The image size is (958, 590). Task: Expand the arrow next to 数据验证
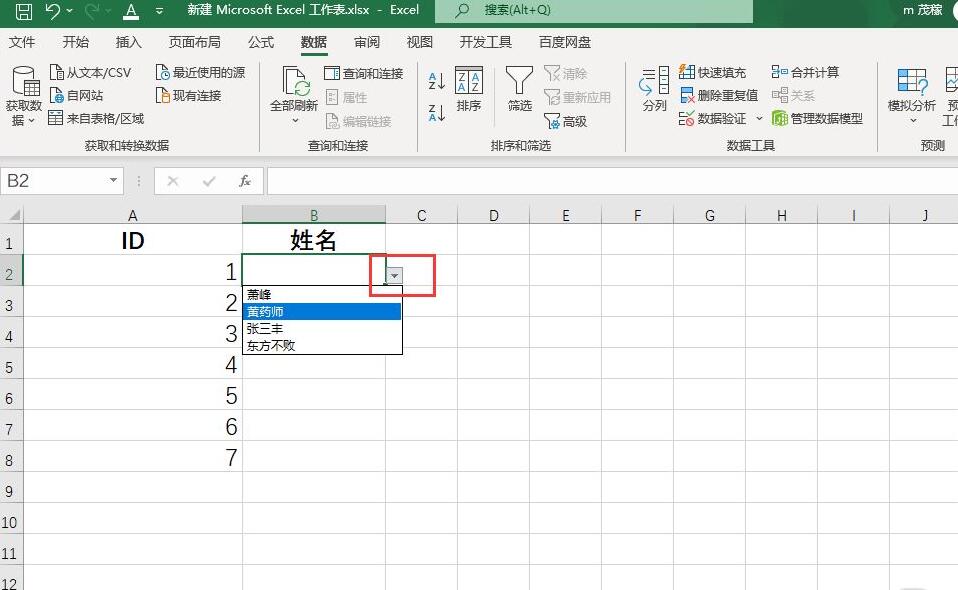(759, 118)
